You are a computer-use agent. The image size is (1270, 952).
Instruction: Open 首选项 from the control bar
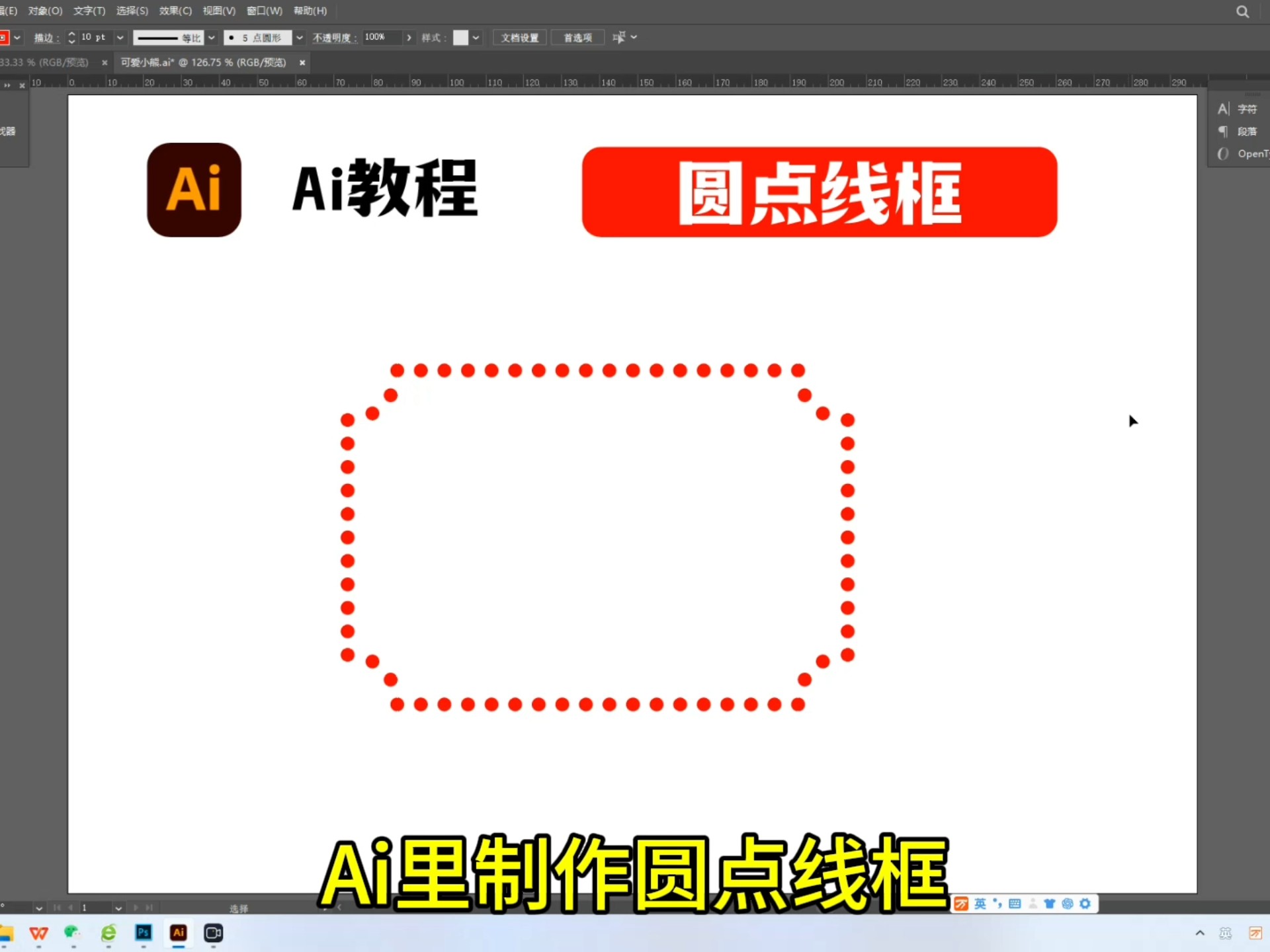577,38
